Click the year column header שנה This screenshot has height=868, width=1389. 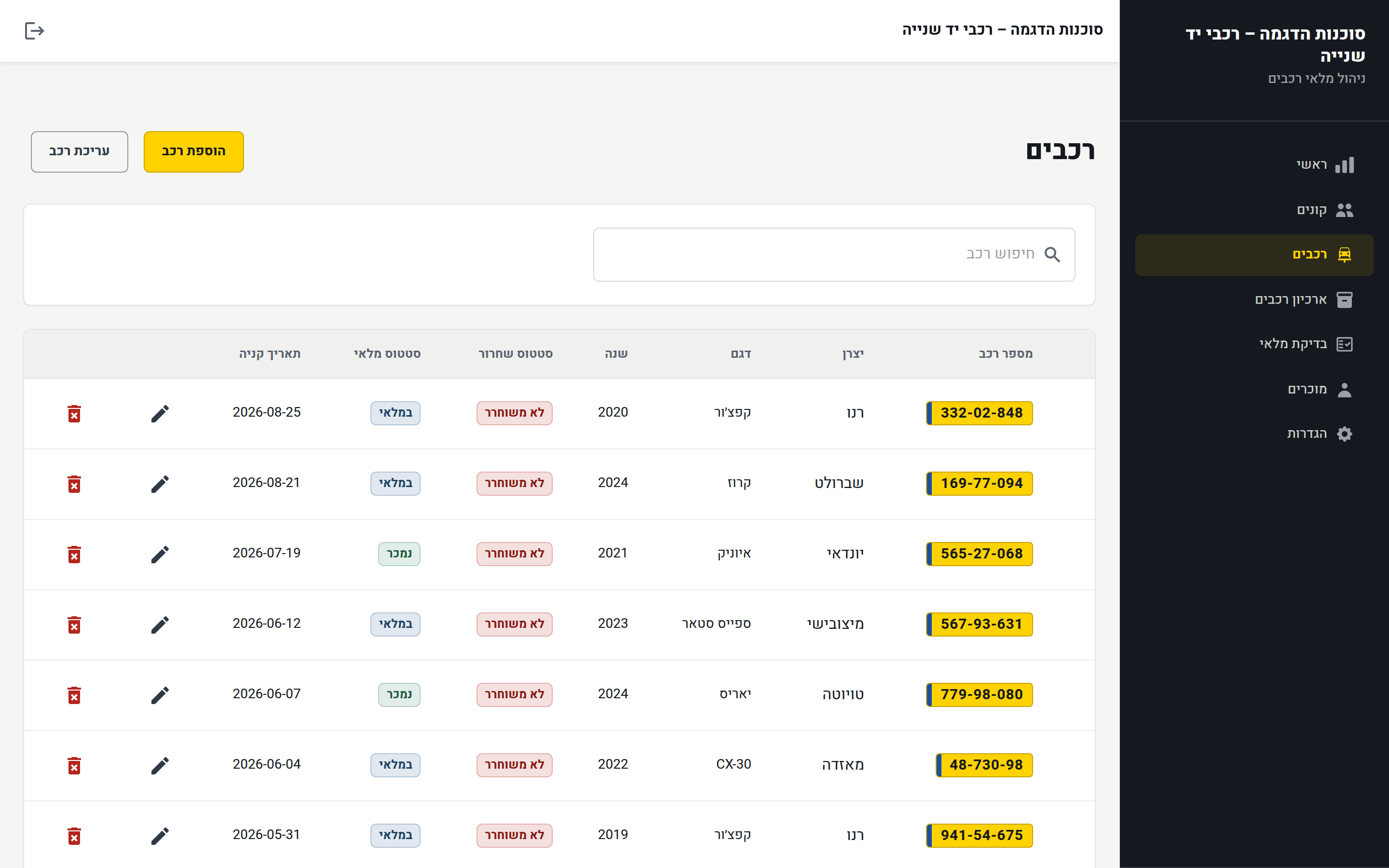point(616,353)
